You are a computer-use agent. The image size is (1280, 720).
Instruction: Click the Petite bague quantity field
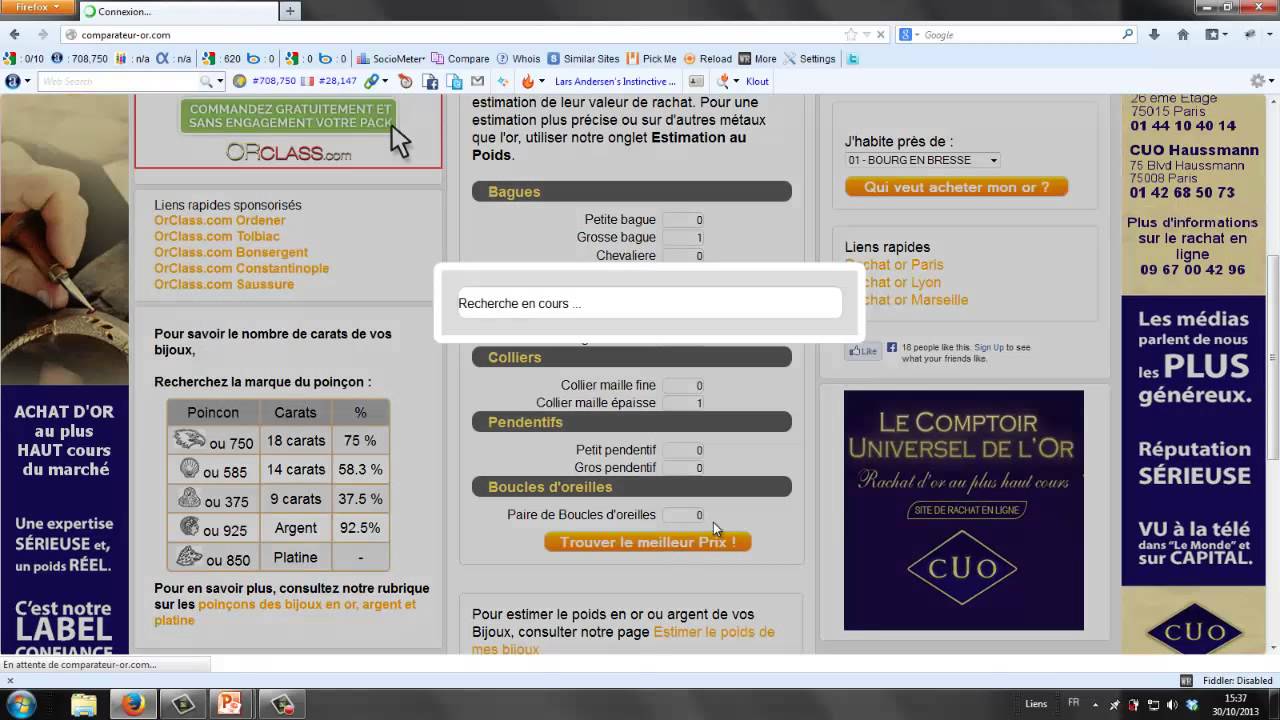(683, 220)
